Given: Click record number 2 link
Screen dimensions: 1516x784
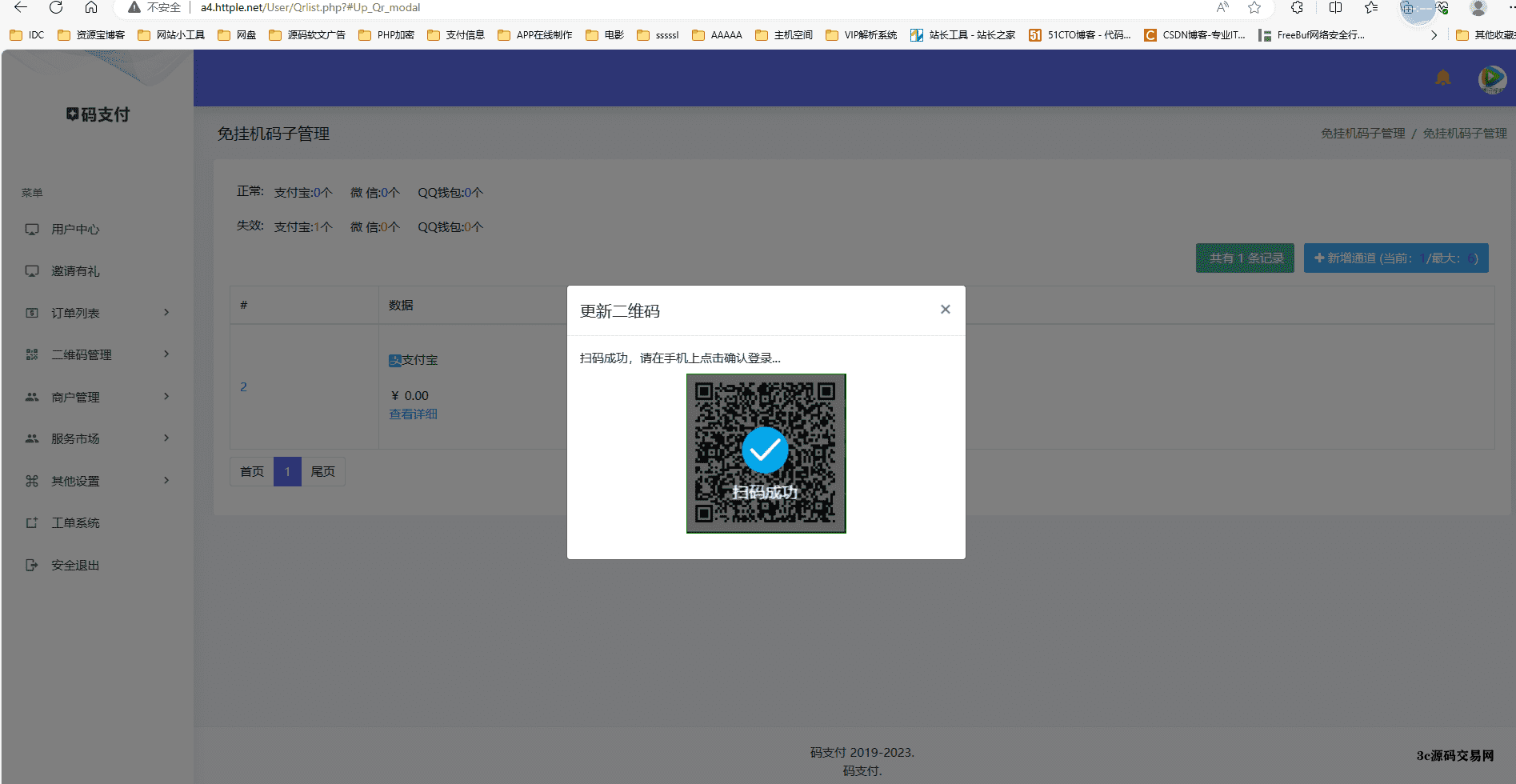Looking at the screenshot, I should (x=243, y=386).
